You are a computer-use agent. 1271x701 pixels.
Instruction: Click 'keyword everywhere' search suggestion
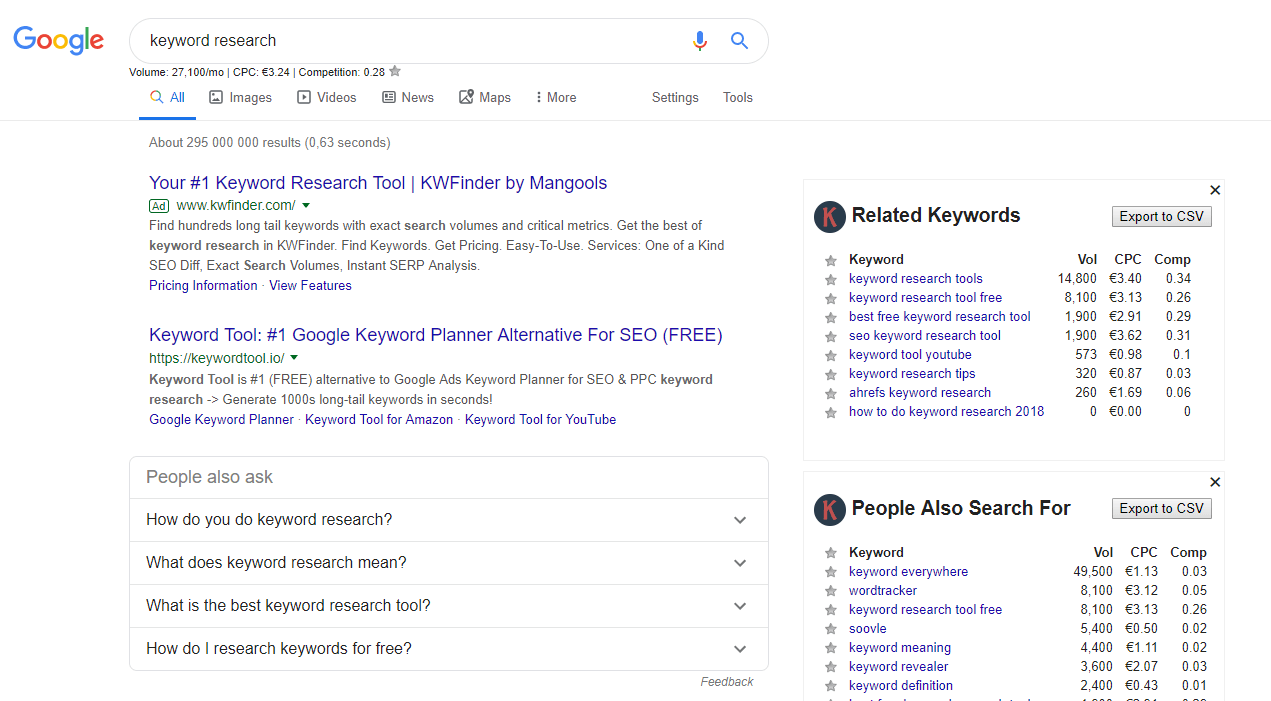(908, 572)
